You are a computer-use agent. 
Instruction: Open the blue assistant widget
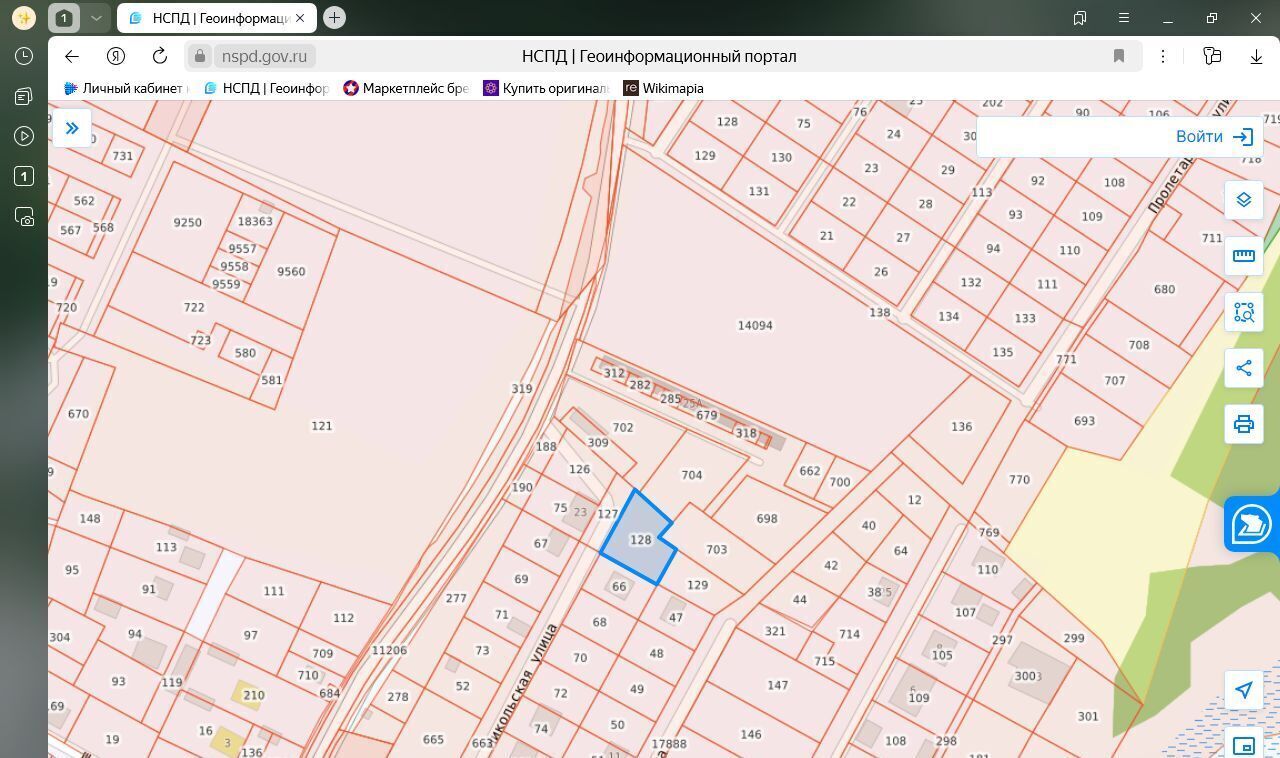[x=1252, y=524]
